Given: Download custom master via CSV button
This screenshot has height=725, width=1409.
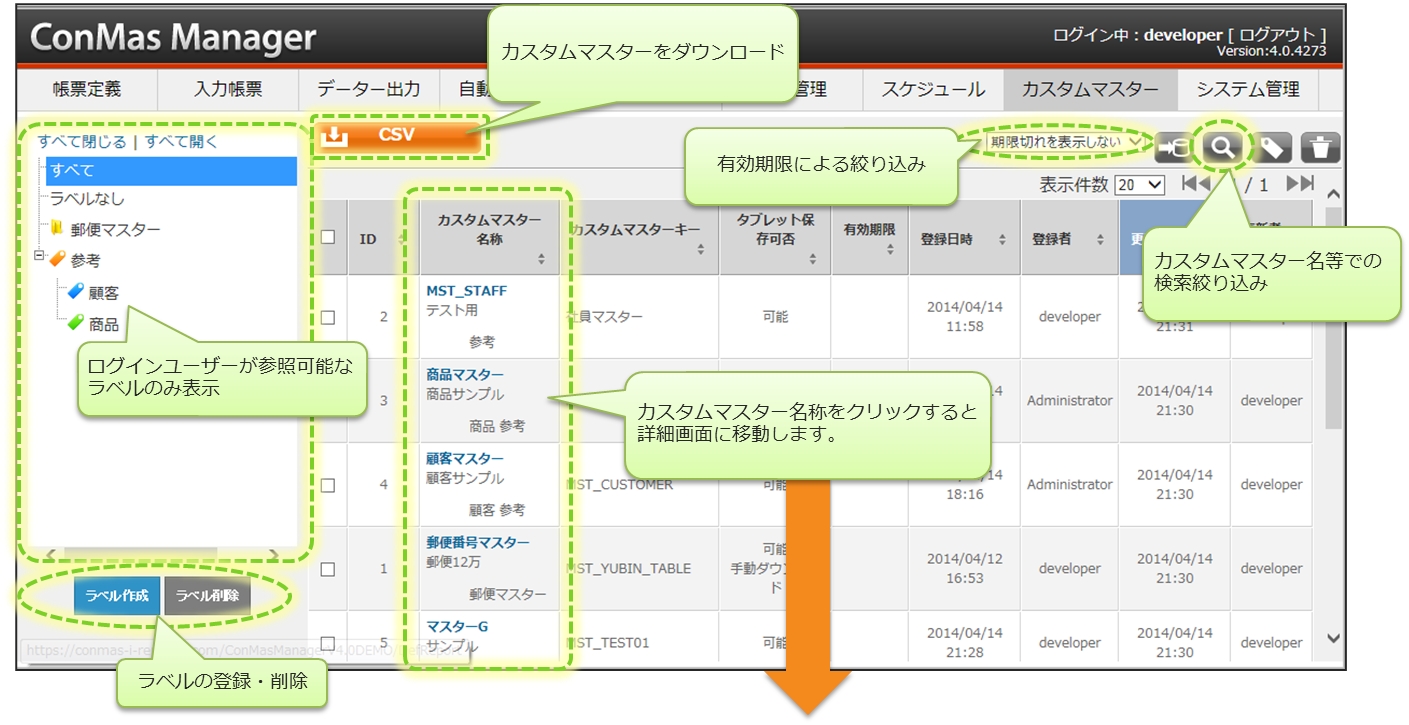Looking at the screenshot, I should point(397,136).
